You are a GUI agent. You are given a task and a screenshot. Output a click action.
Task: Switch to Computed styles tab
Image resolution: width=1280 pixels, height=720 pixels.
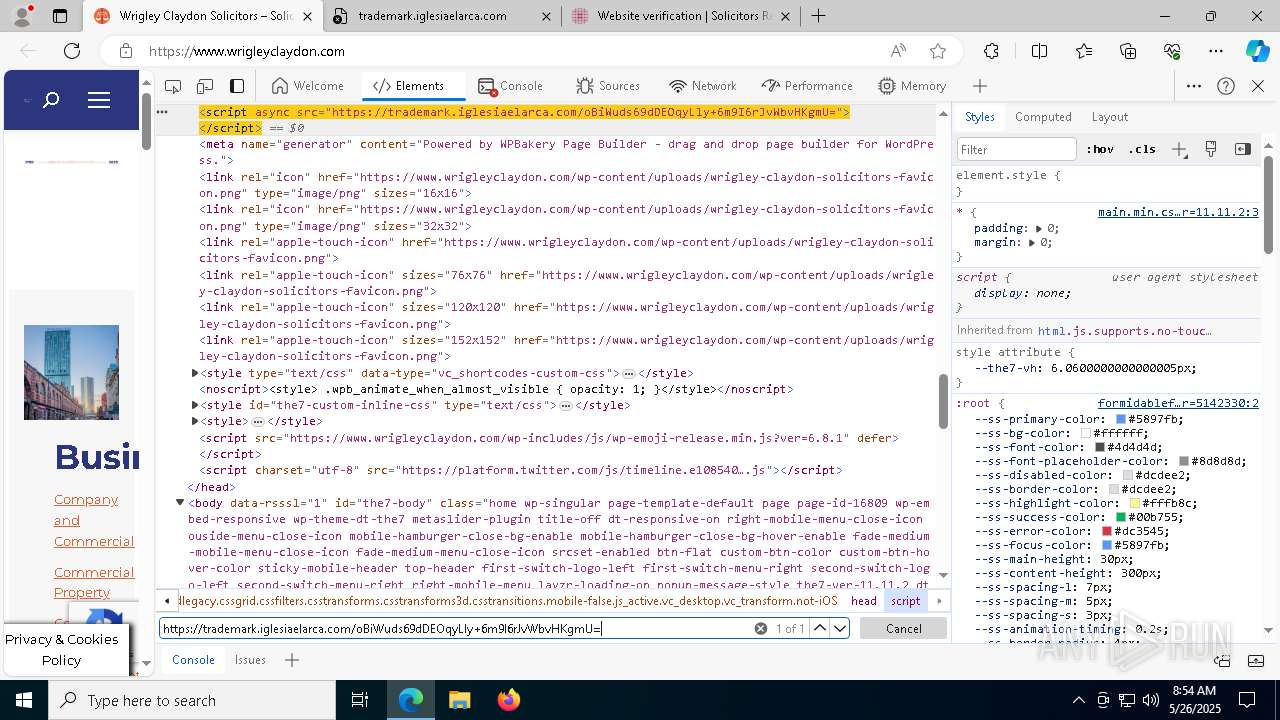click(1043, 117)
